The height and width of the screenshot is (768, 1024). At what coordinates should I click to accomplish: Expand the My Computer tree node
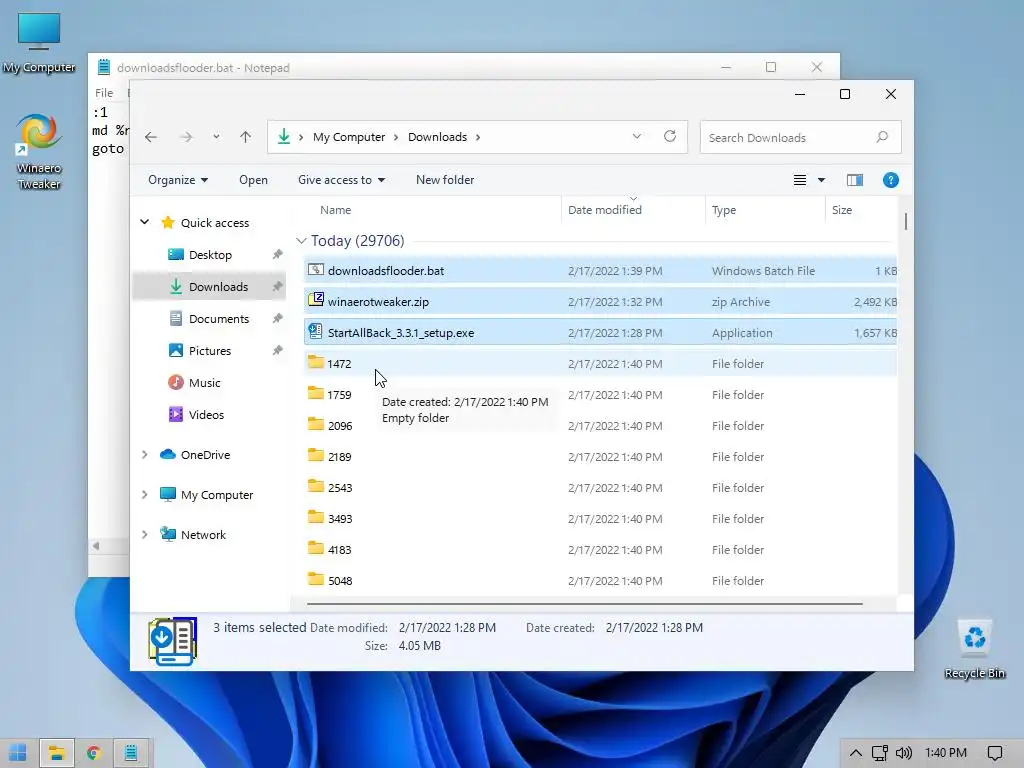click(x=145, y=495)
